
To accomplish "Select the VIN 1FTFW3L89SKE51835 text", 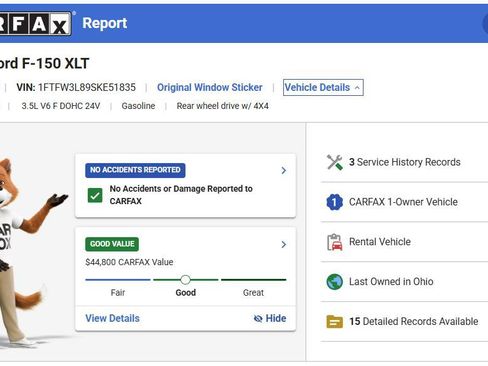I will [x=76, y=87].
